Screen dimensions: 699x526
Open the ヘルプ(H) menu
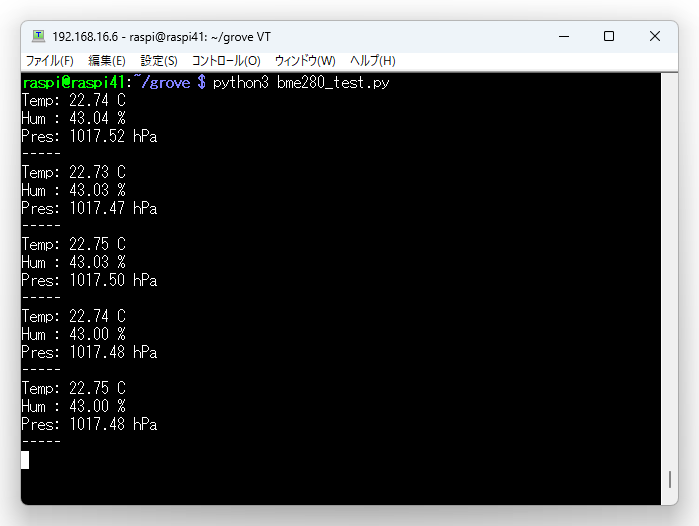[x=372, y=61]
